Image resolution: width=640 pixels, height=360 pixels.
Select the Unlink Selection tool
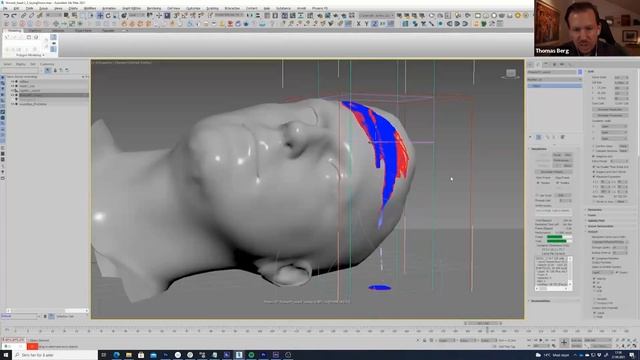click(x=31, y=16)
